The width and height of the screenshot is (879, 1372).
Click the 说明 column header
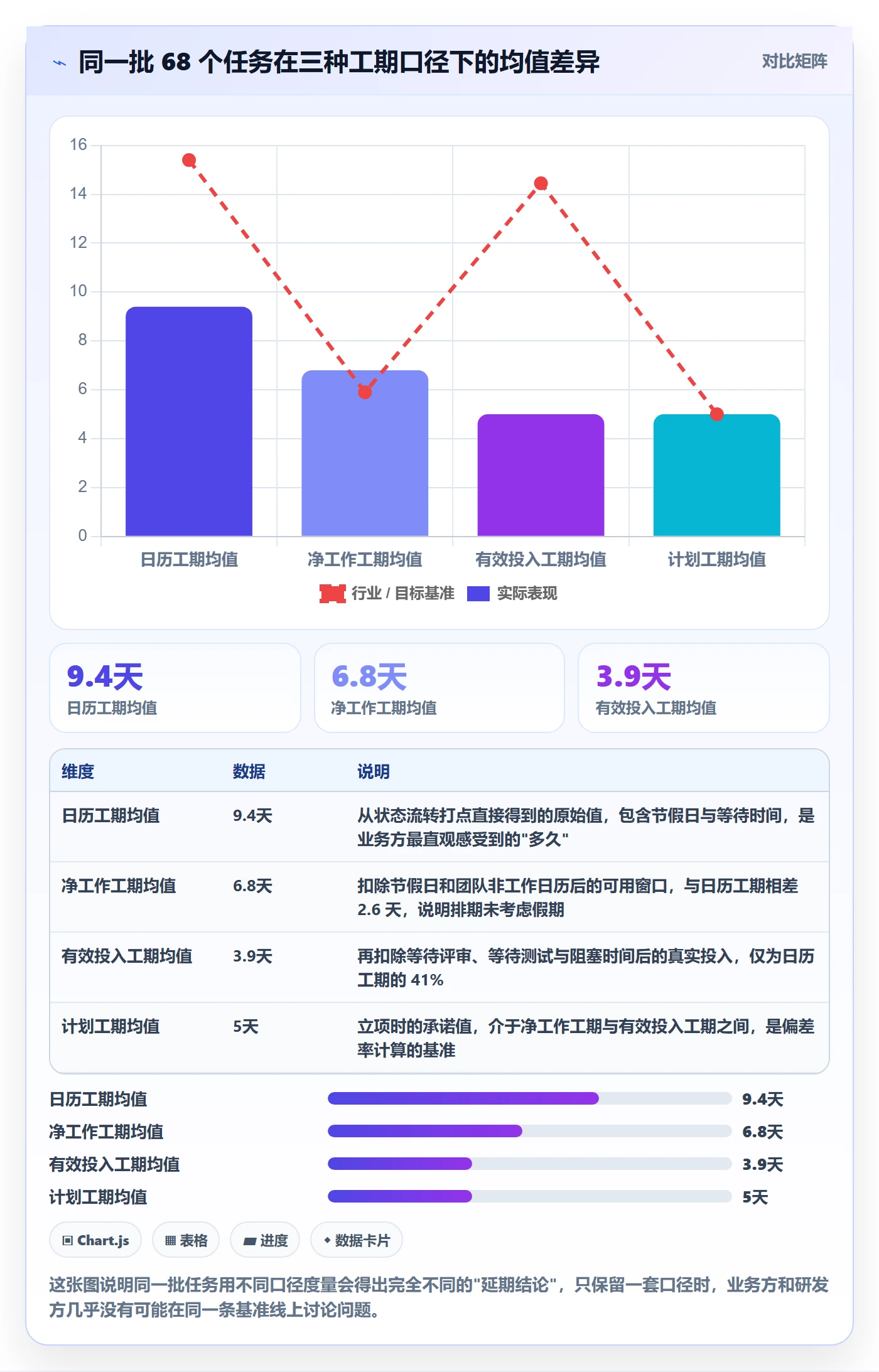coord(374,771)
